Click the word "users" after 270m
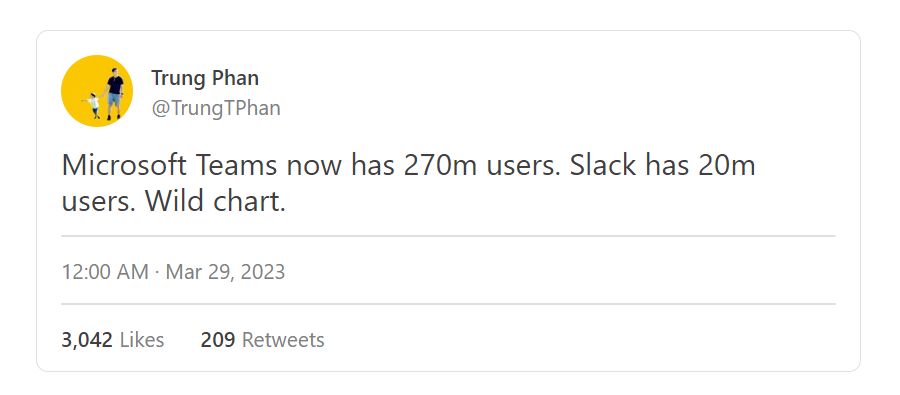900x395 pixels. pyautogui.click(x=525, y=166)
